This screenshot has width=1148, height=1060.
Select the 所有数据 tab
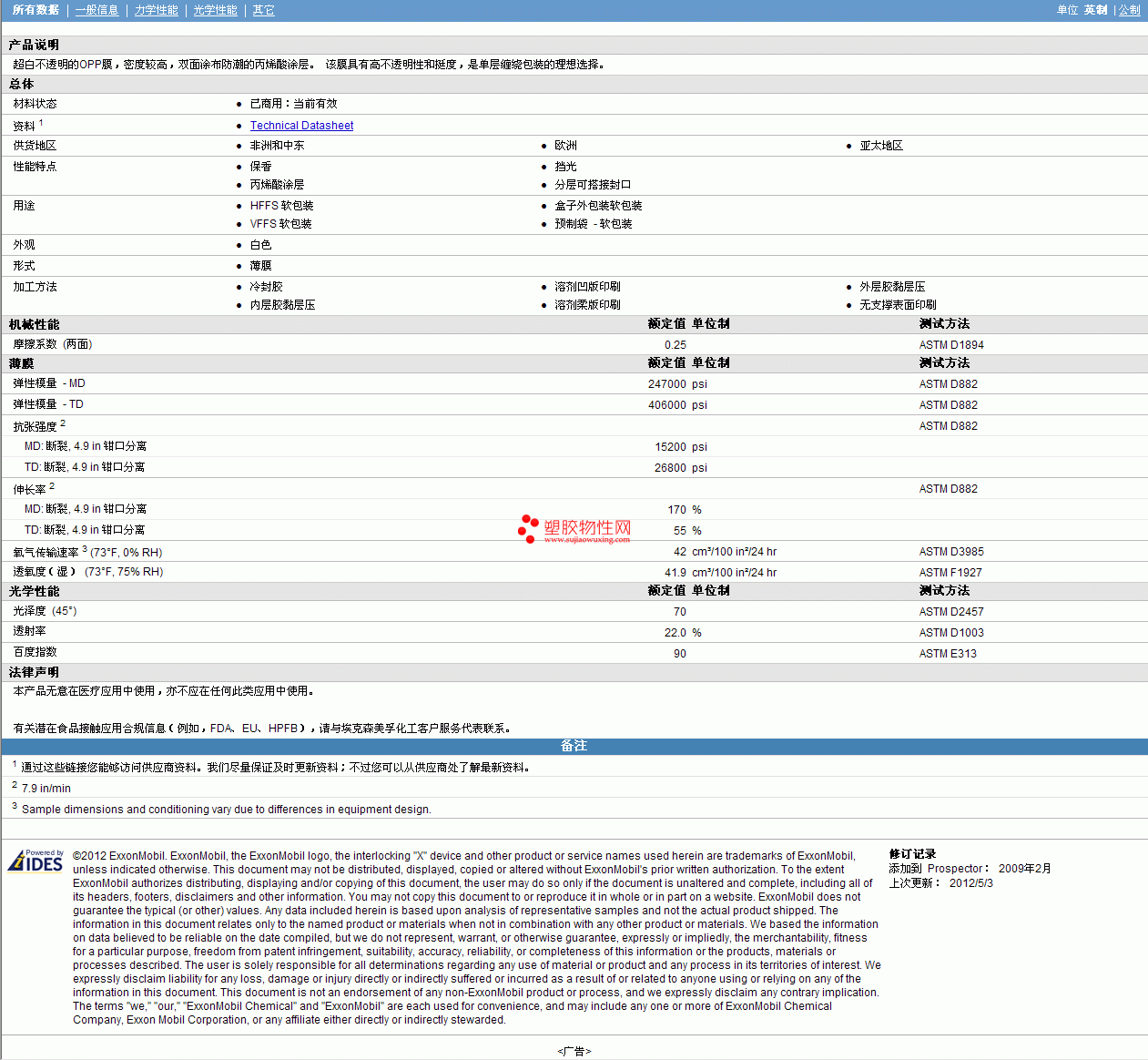[36, 10]
